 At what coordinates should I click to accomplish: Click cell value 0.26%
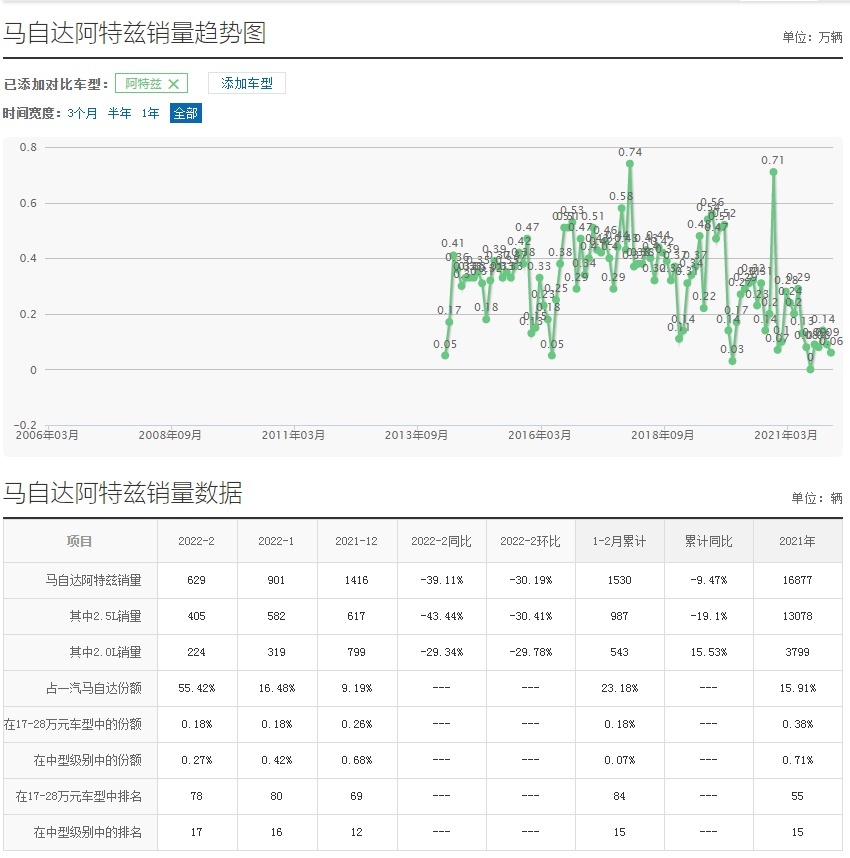point(356,724)
